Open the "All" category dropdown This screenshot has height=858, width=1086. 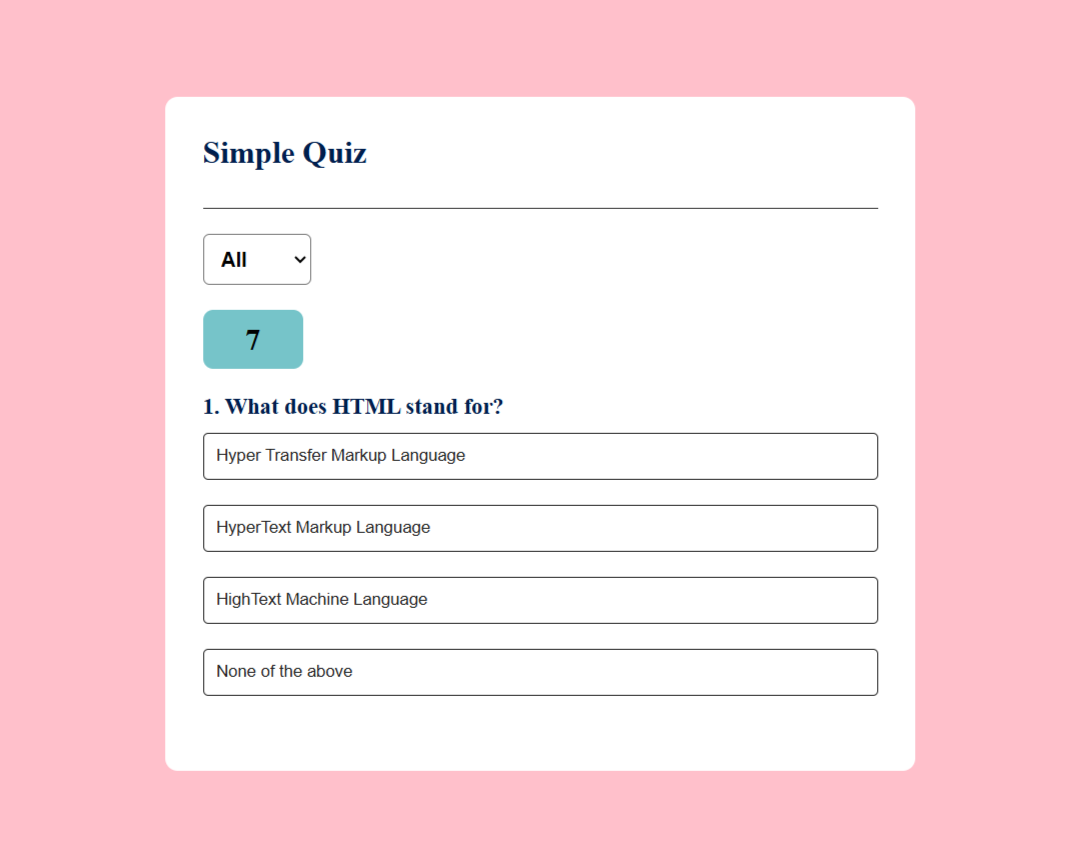257,259
